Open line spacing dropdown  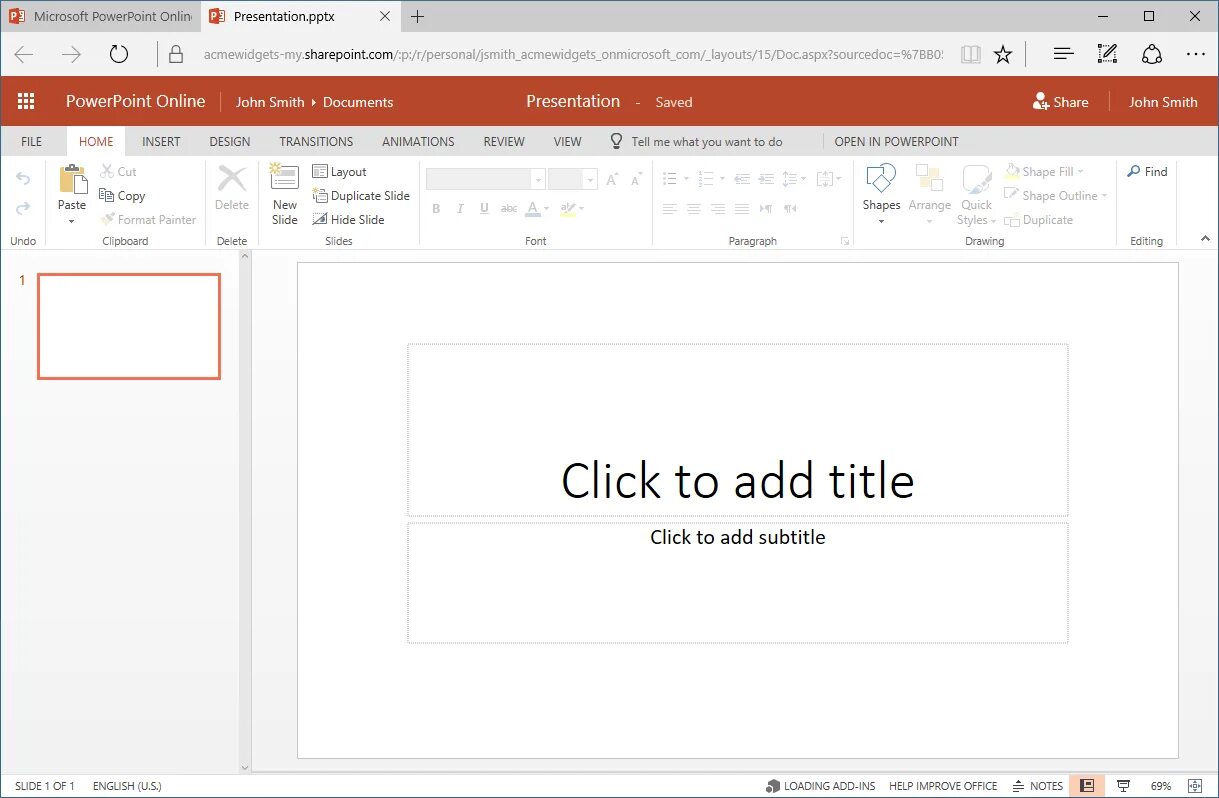[x=794, y=179]
